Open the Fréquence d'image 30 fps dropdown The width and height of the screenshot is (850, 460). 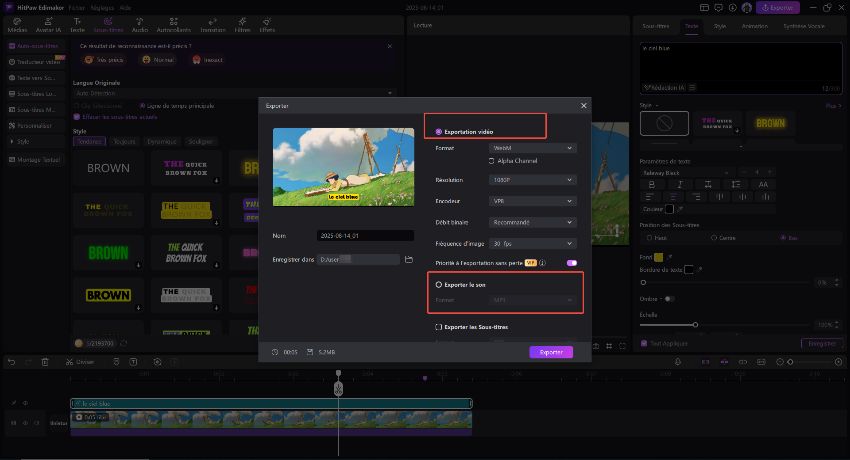coord(532,243)
